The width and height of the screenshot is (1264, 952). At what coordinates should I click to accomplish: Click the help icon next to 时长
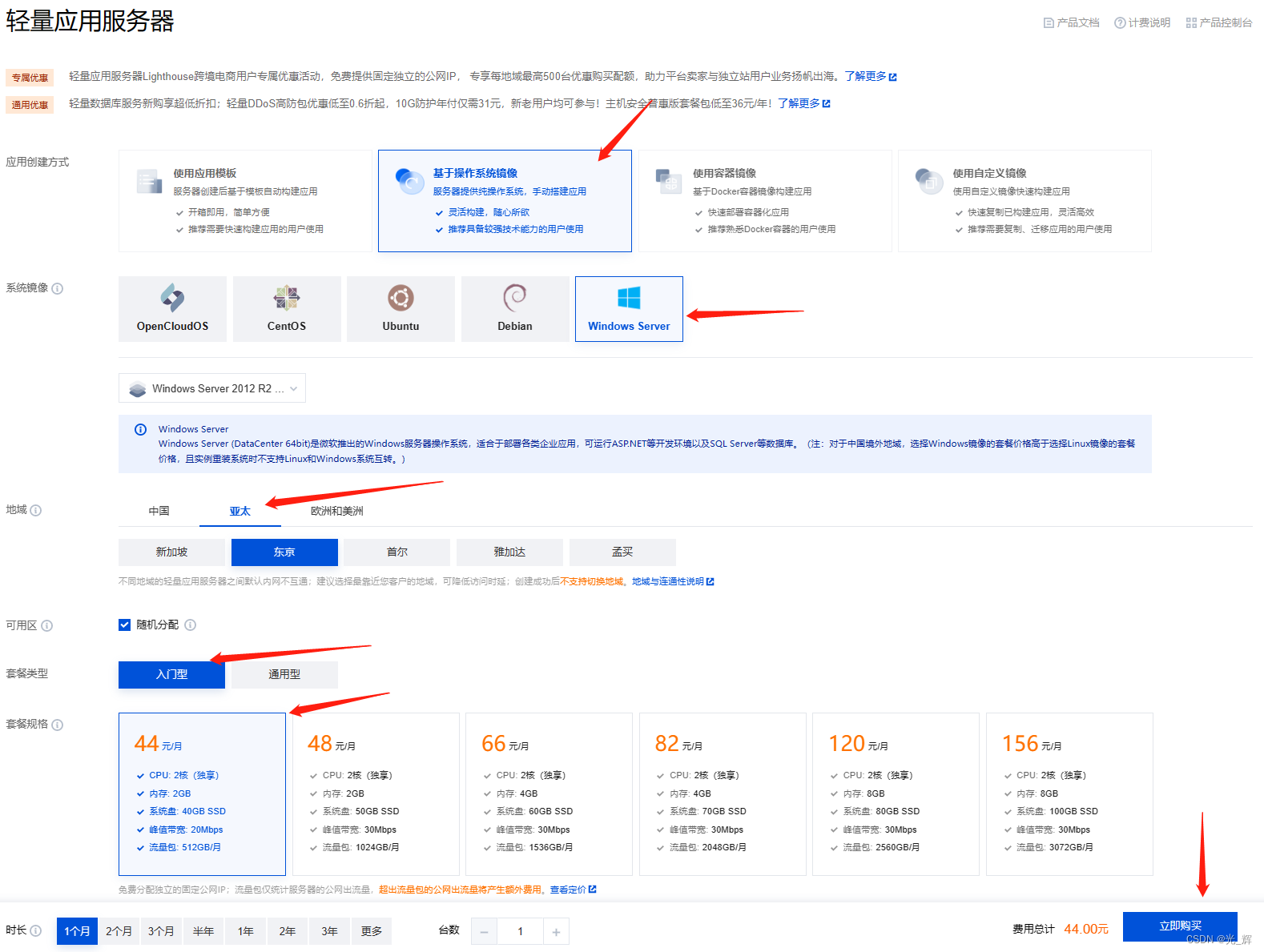coord(36,930)
